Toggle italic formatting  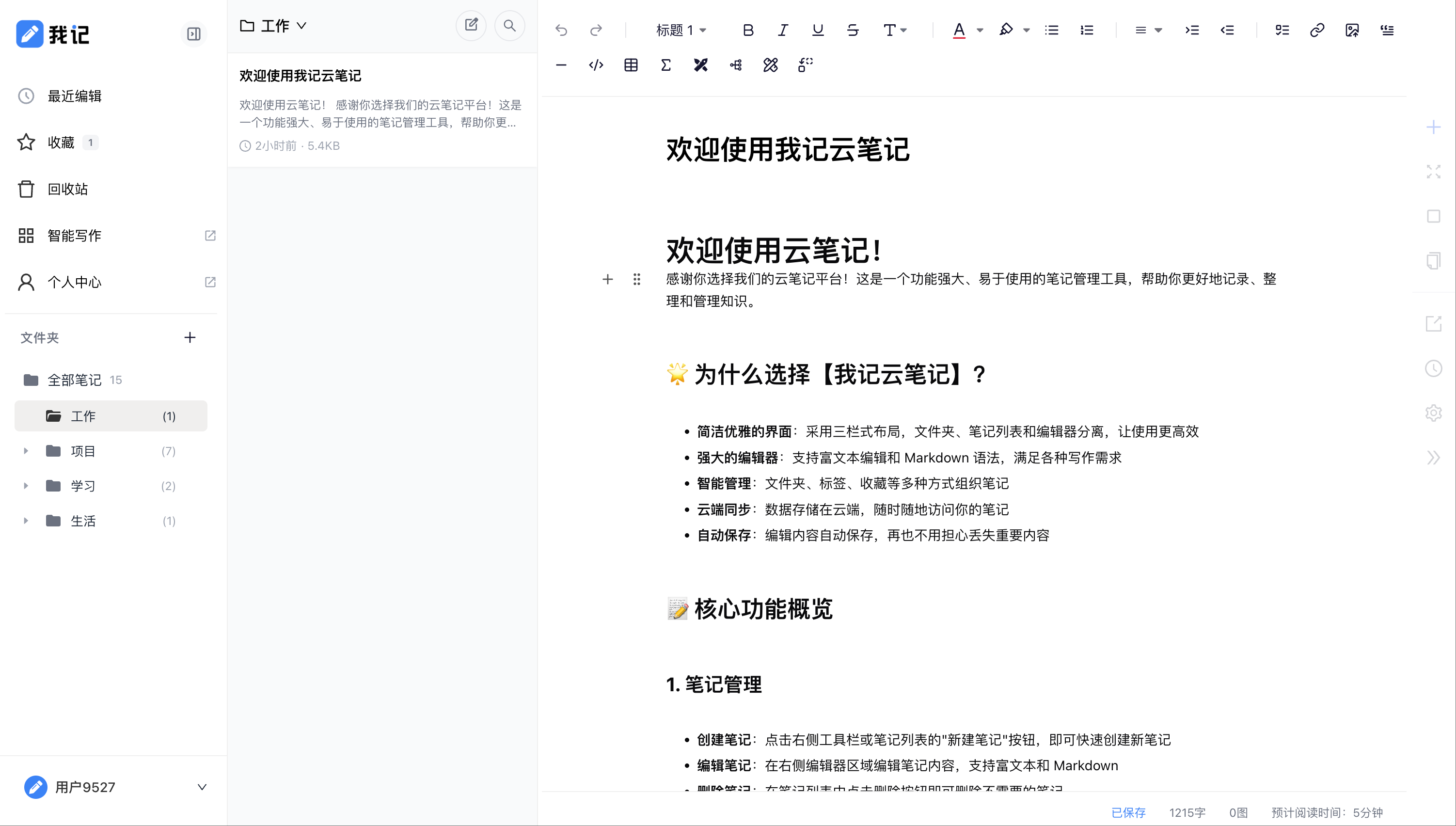(x=783, y=30)
